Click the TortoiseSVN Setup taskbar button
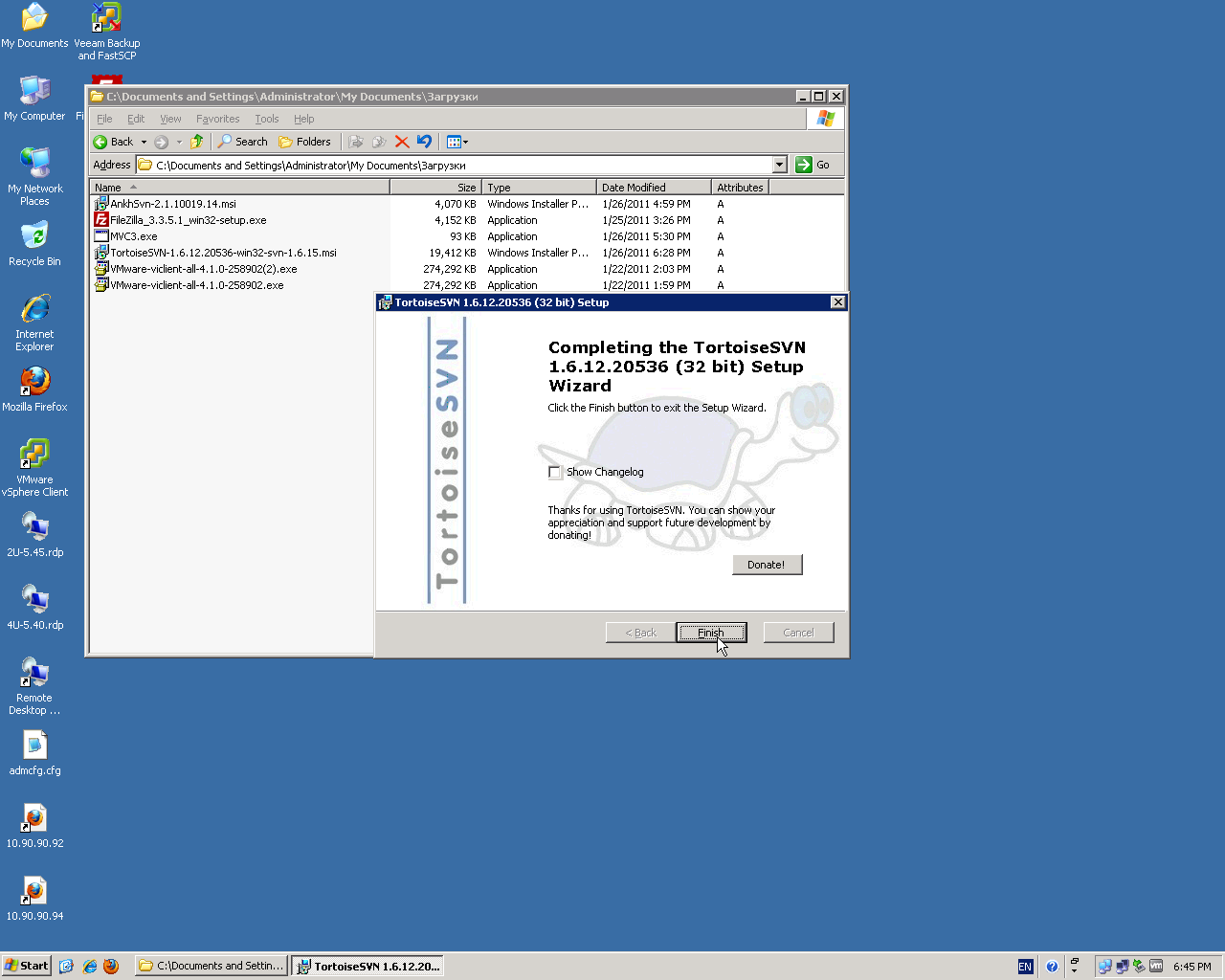Viewport: 1225px width, 980px height. (x=367, y=967)
